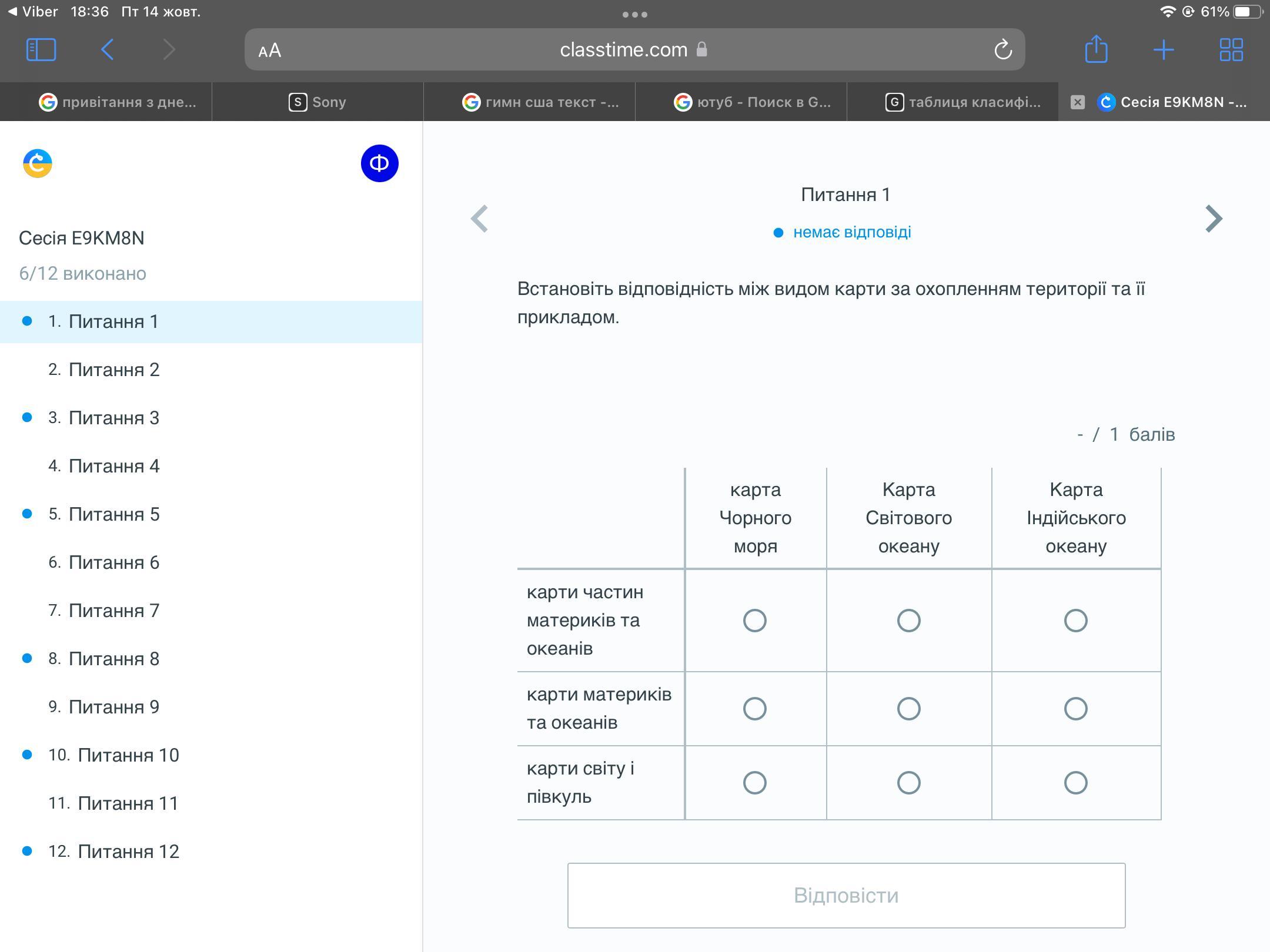Viewport: 1270px width, 952px height.
Task: Switch to the Sony tab
Action: (x=317, y=102)
